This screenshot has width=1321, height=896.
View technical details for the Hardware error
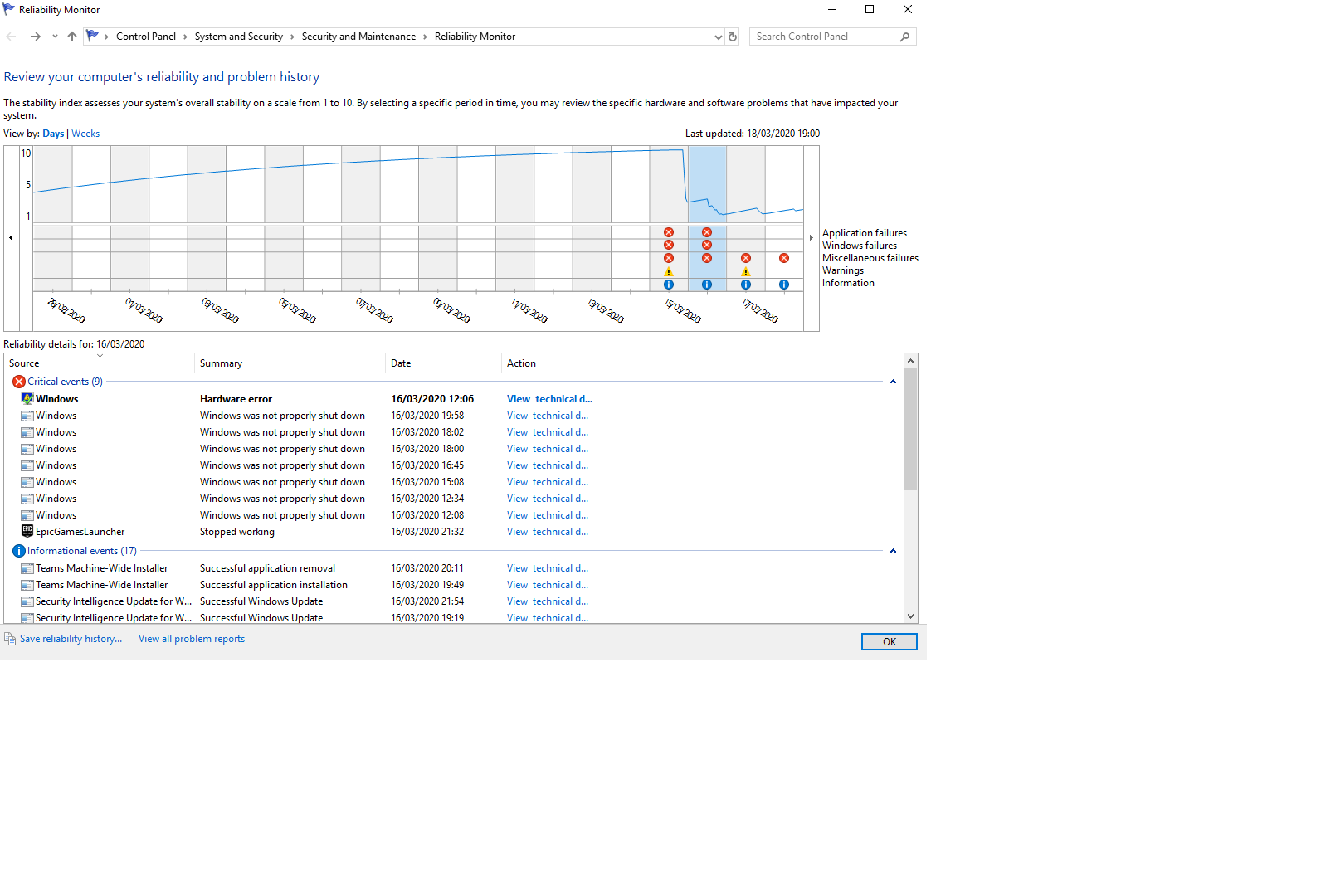[549, 399]
